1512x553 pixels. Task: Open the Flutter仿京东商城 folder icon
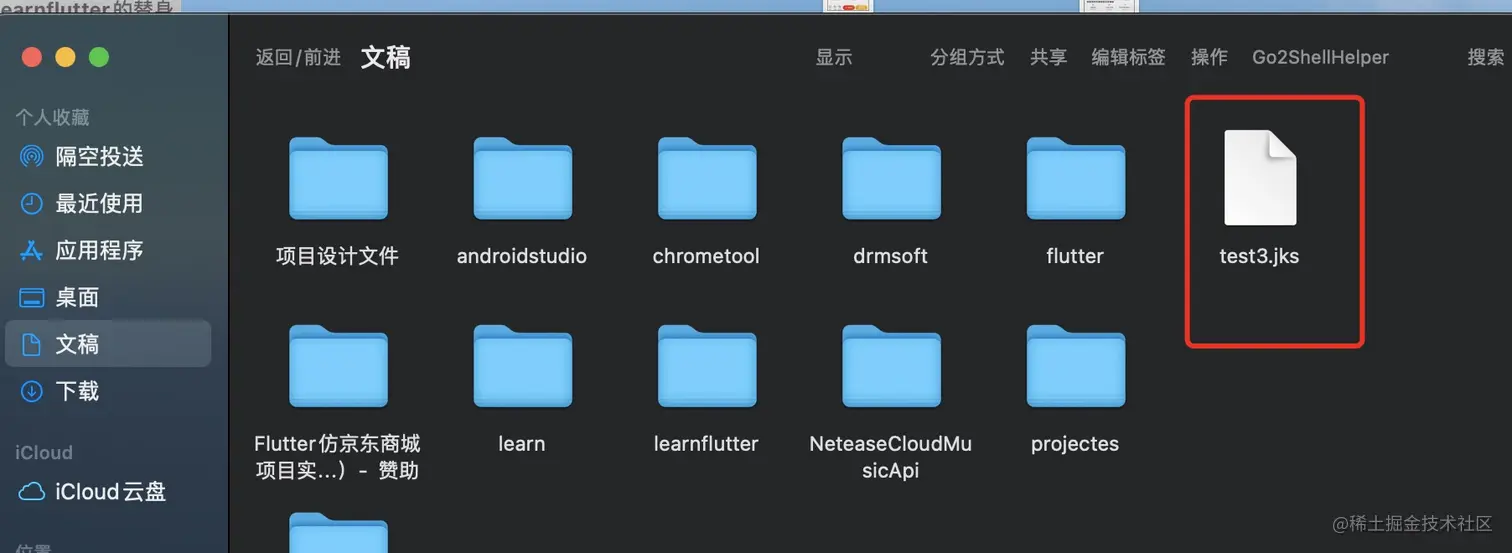click(x=338, y=366)
